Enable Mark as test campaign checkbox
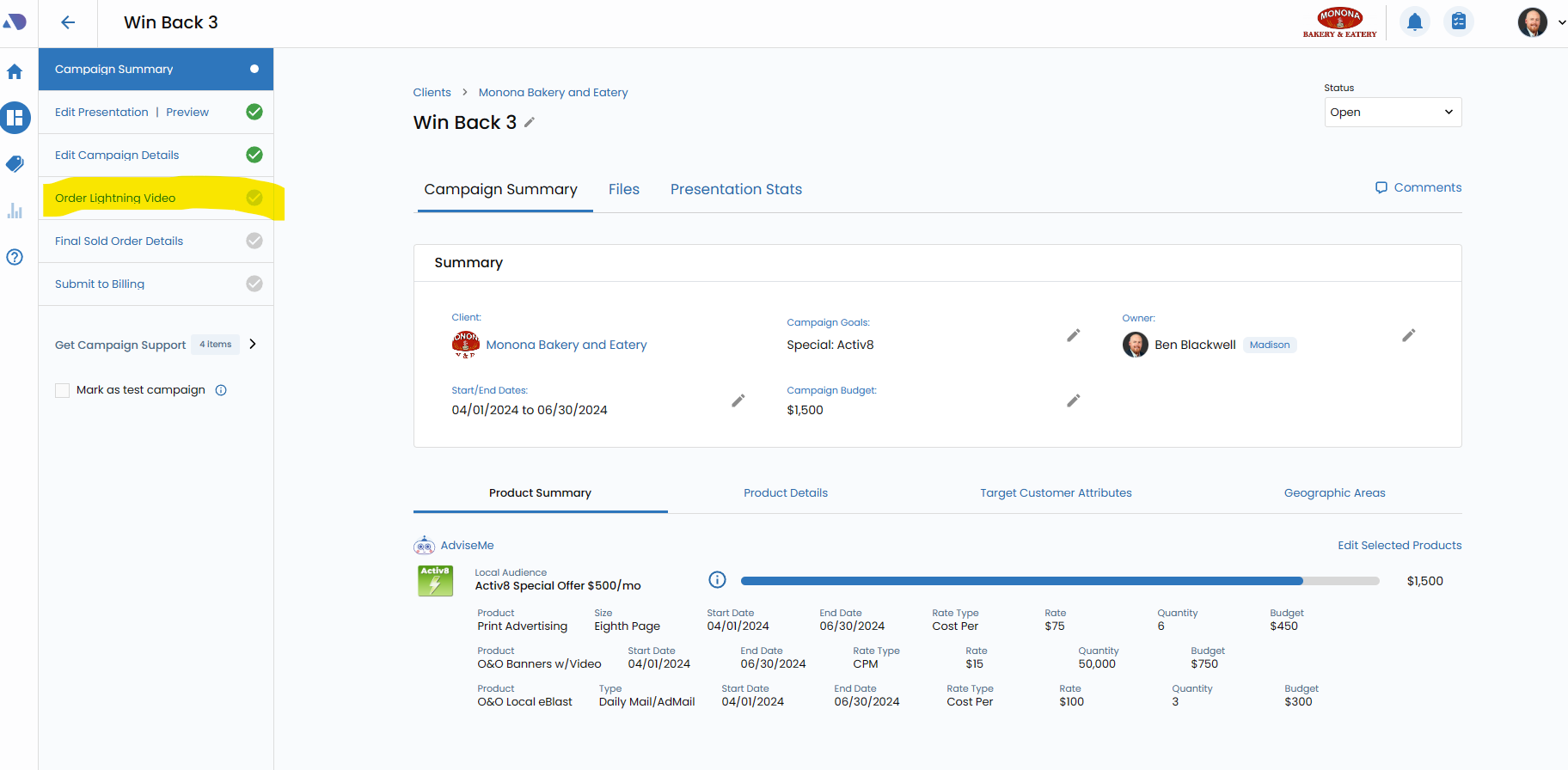Screen dimensions: 1568x770 (63, 390)
